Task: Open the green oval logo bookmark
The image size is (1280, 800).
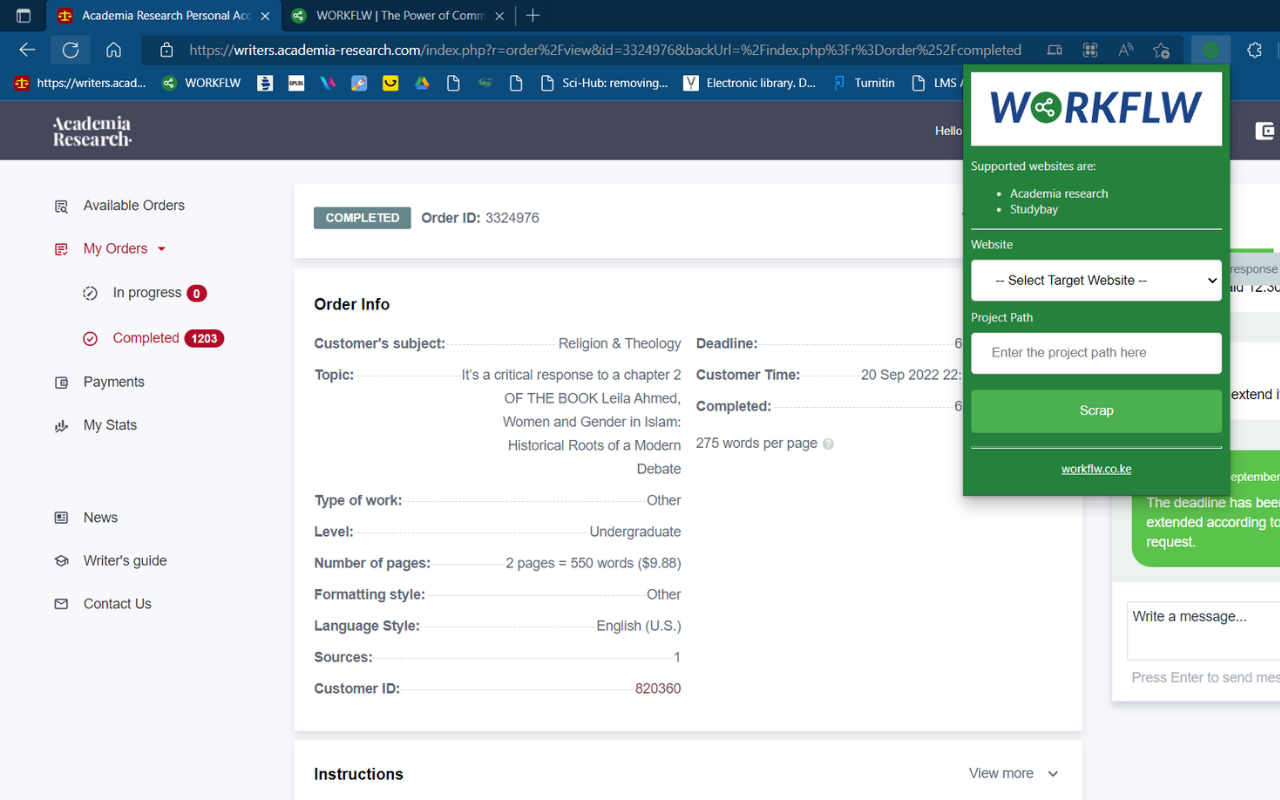Action: coord(485,83)
